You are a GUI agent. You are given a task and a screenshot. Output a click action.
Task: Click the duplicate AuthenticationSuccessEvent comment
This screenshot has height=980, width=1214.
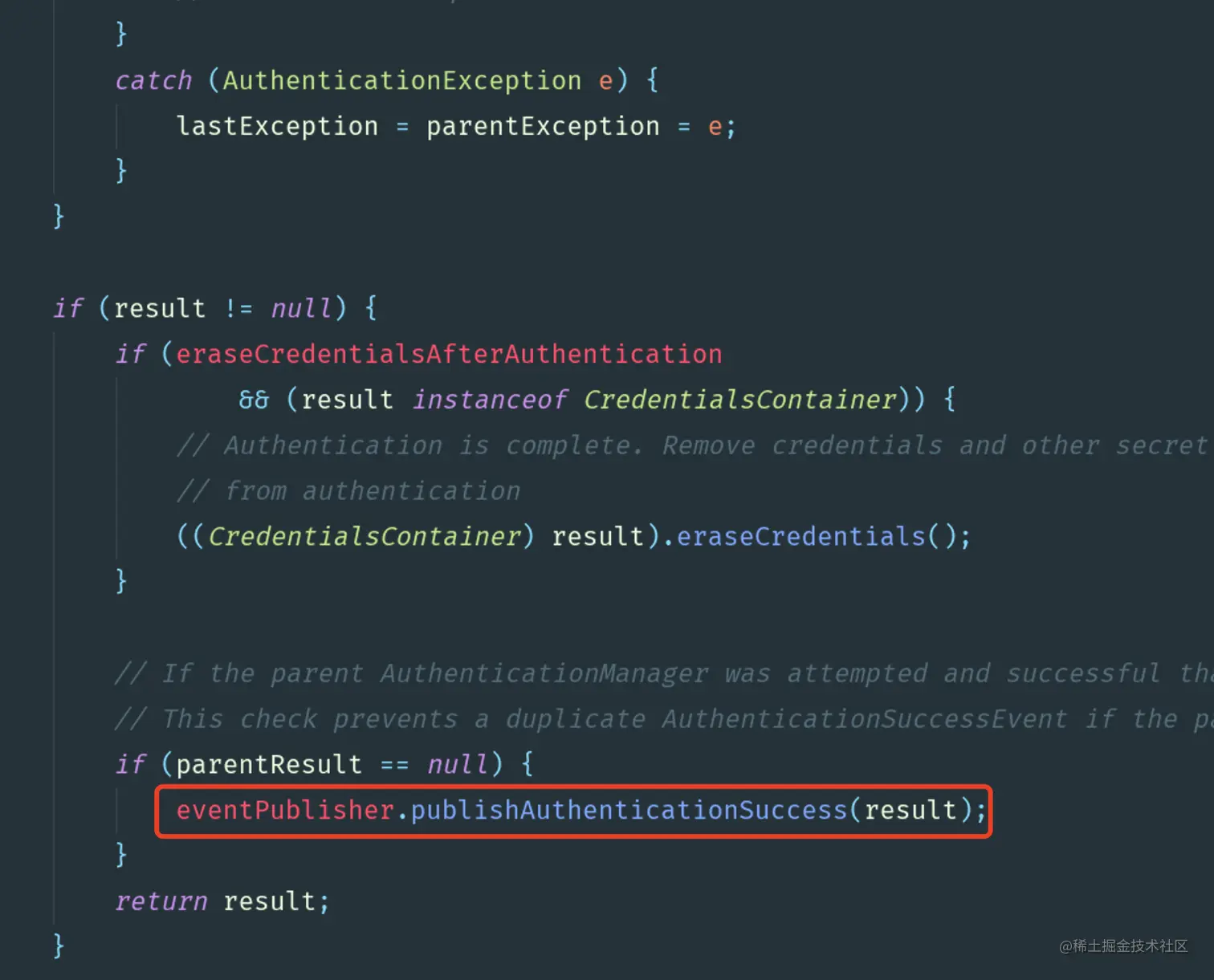tap(663, 719)
